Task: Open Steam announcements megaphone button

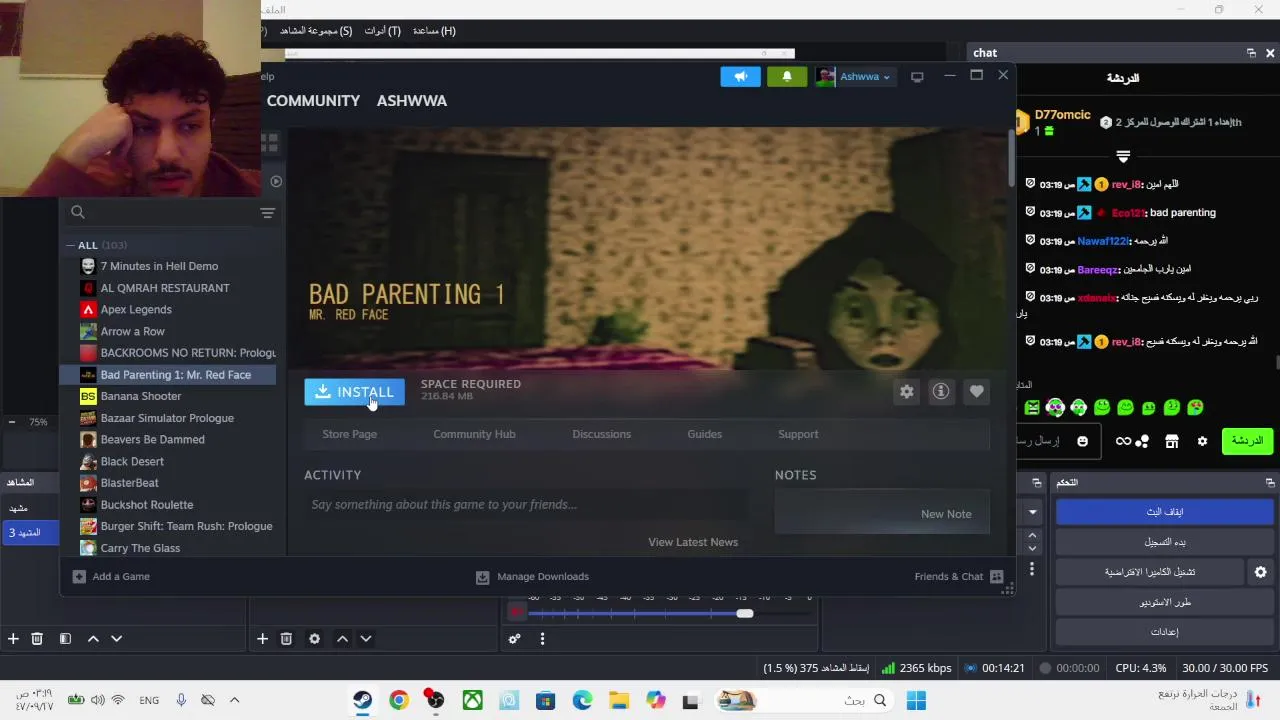Action: click(x=740, y=76)
